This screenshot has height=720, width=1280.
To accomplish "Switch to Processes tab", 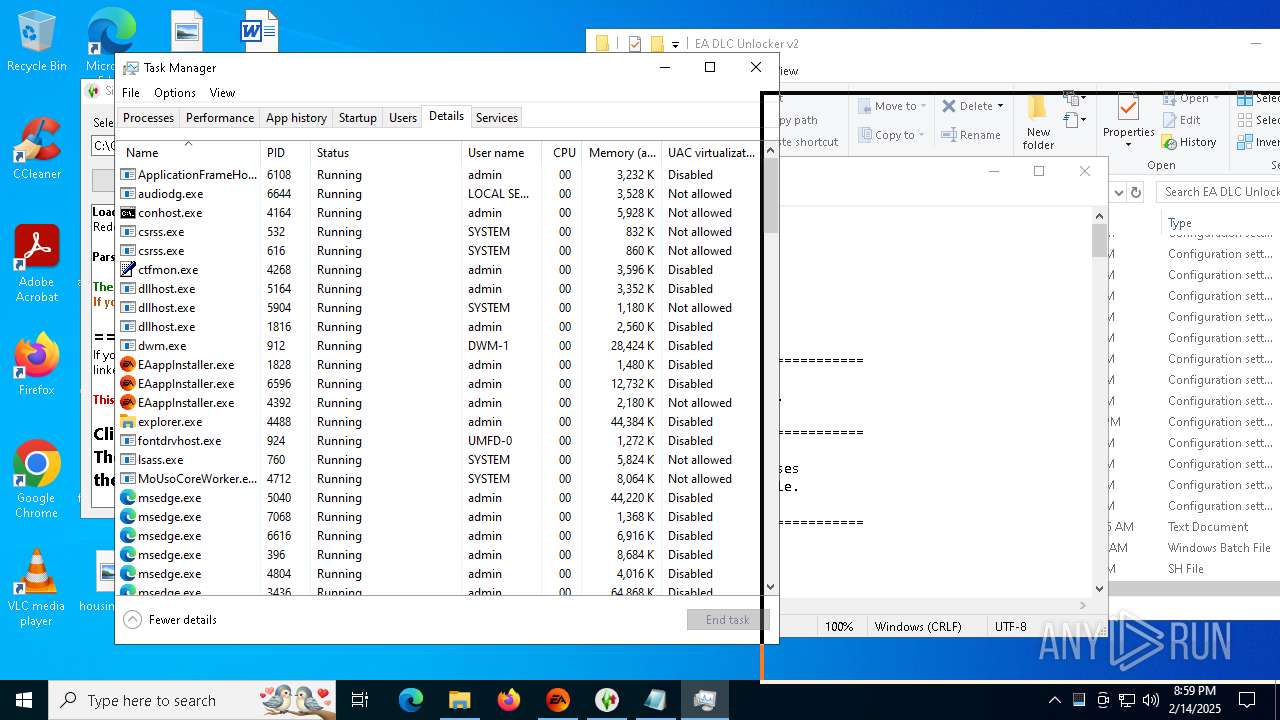I will (148, 118).
